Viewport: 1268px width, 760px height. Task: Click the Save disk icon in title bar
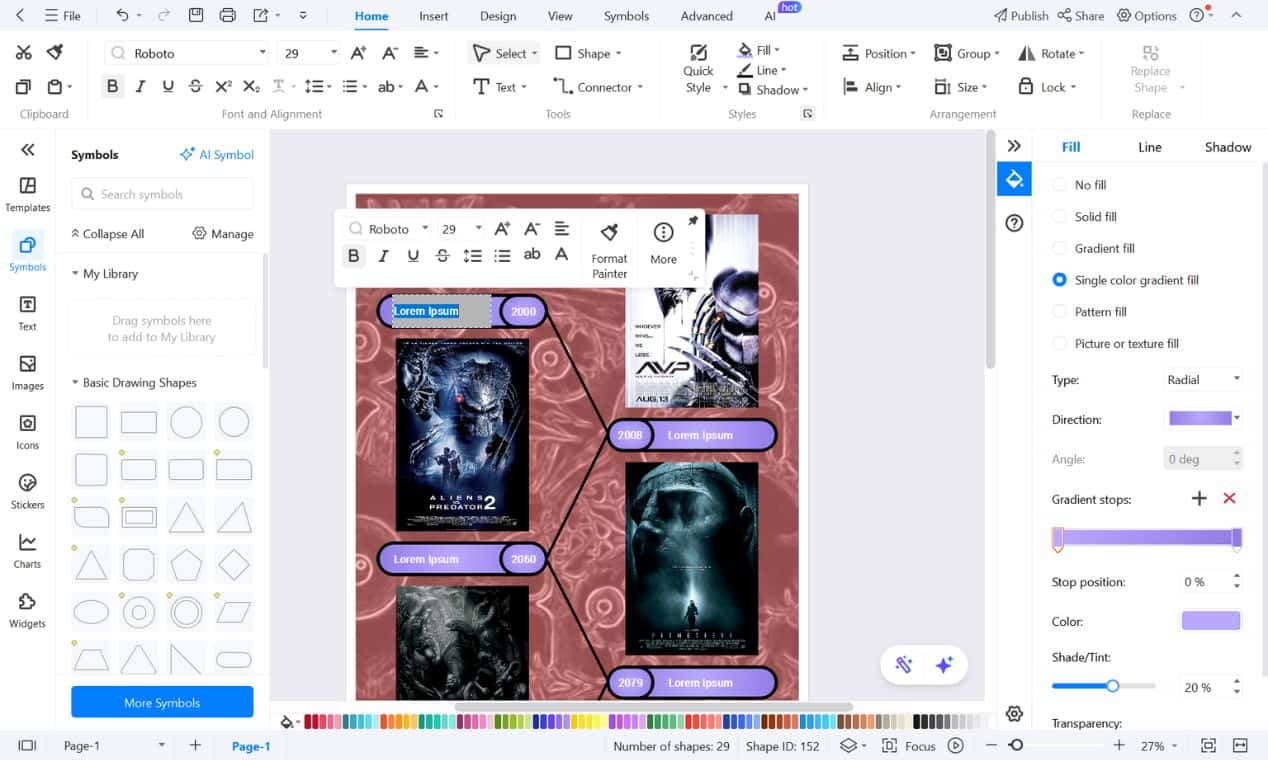pyautogui.click(x=196, y=15)
